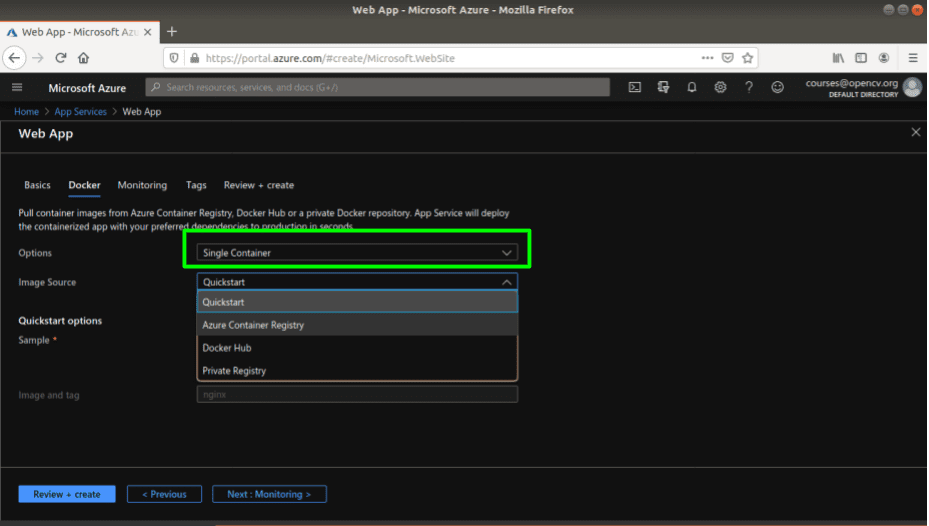Go back with the Previous button
929x526 pixels.
(164, 494)
